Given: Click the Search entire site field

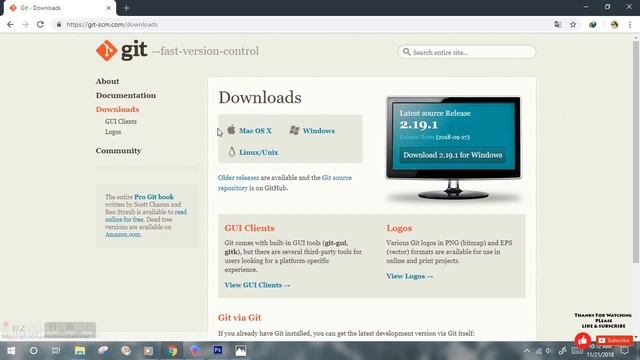Looking at the screenshot, I should pyautogui.click(x=467, y=52).
